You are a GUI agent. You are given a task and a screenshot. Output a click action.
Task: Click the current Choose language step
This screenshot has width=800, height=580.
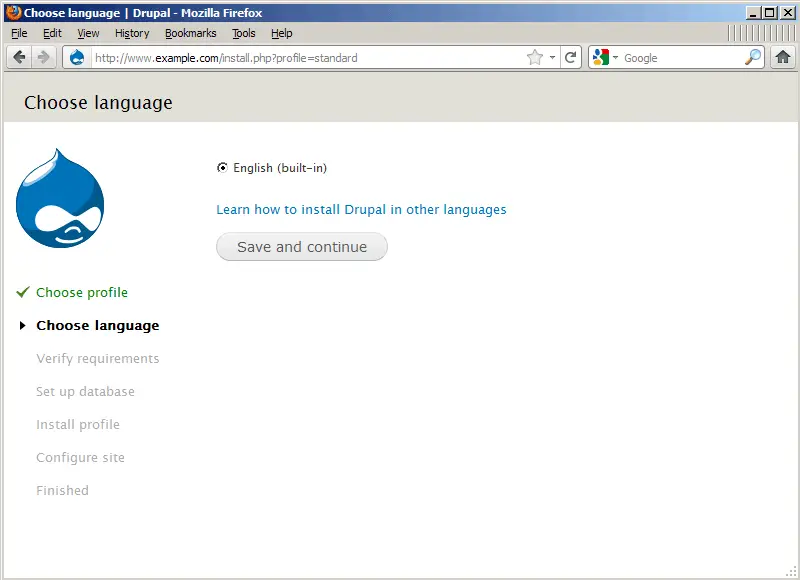[x=97, y=325]
